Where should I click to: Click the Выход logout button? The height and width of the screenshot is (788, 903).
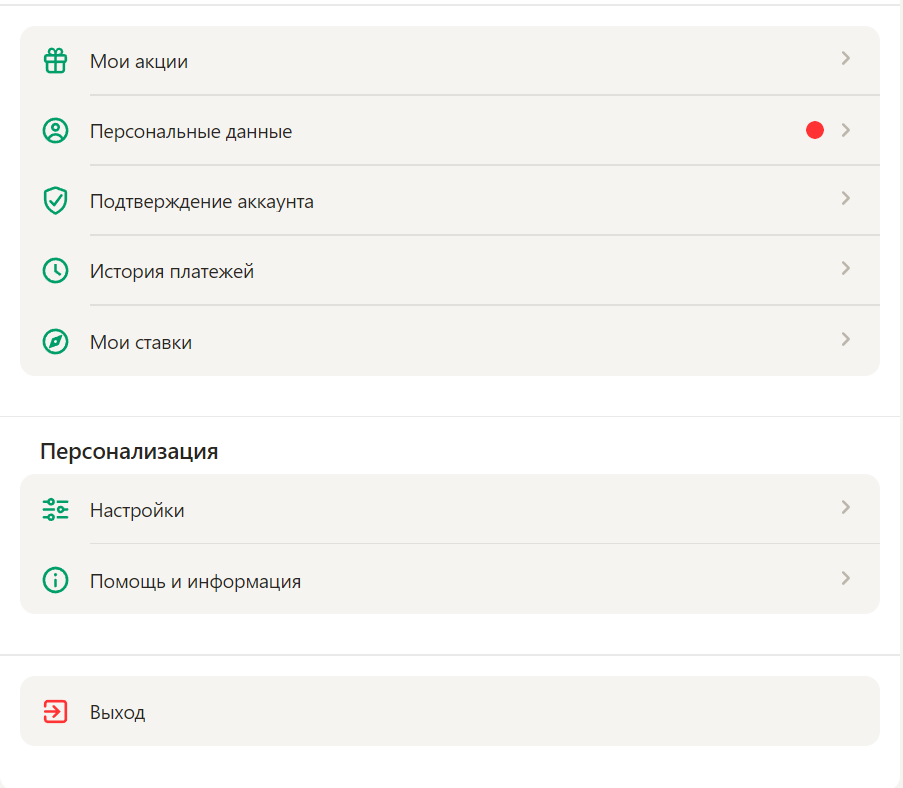(450, 711)
